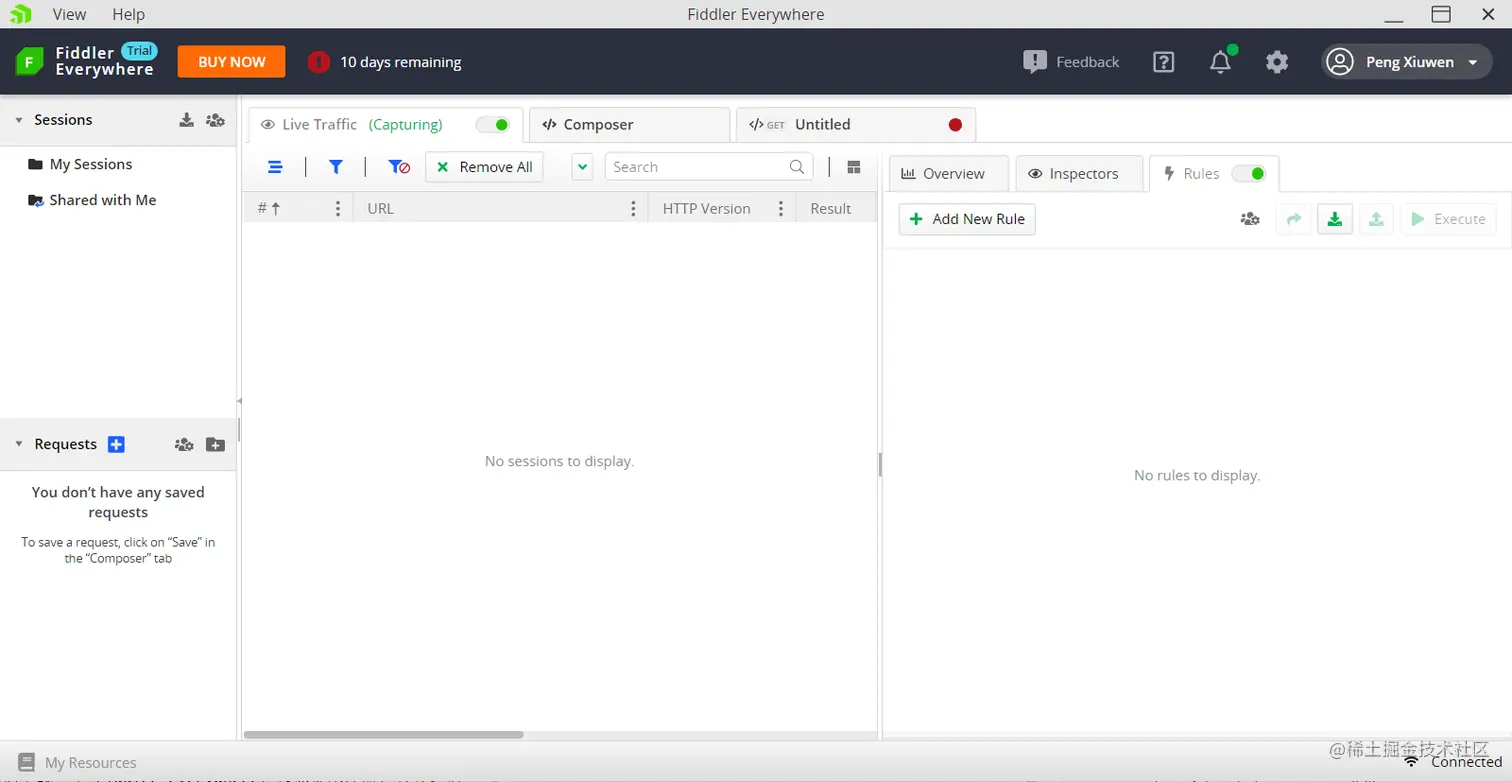Image resolution: width=1512 pixels, height=782 pixels.
Task: Open the Peng Xiuwen account dropdown
Action: (x=1407, y=62)
